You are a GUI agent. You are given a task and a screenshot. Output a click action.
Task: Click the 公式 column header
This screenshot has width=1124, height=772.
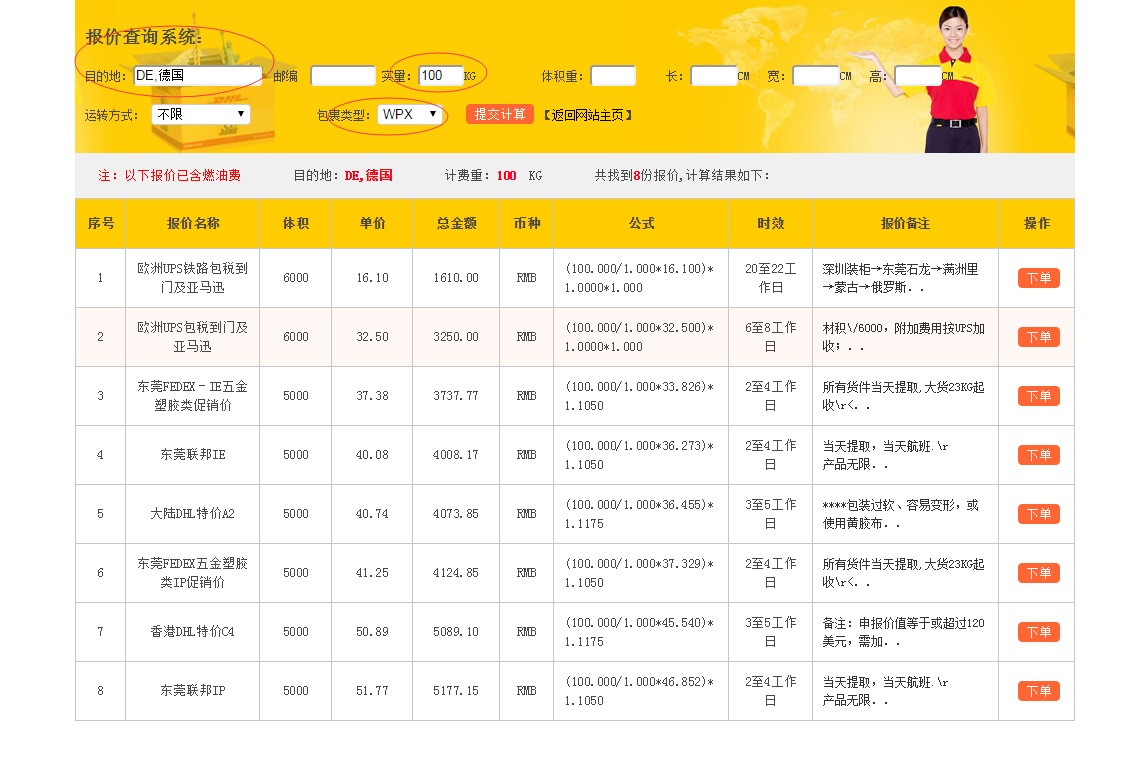pyautogui.click(x=642, y=224)
